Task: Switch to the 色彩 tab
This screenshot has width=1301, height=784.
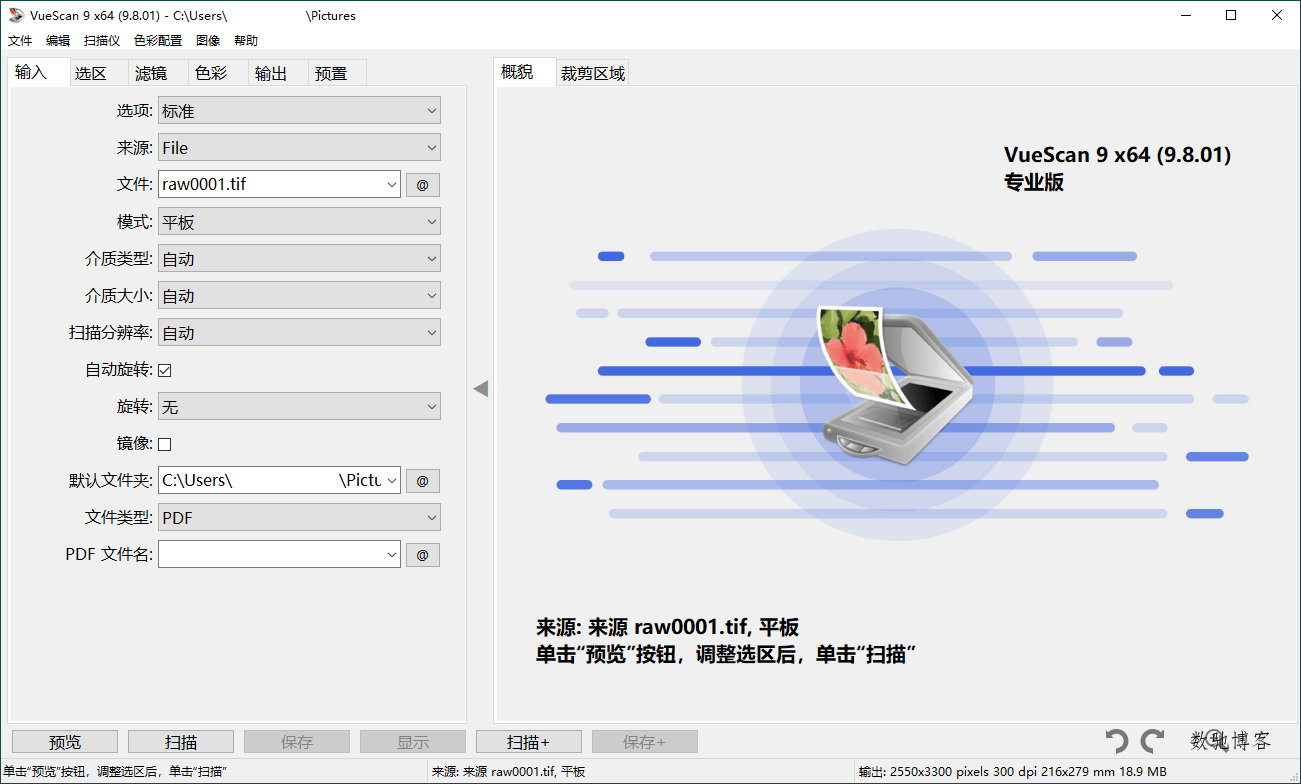Action: [218, 73]
